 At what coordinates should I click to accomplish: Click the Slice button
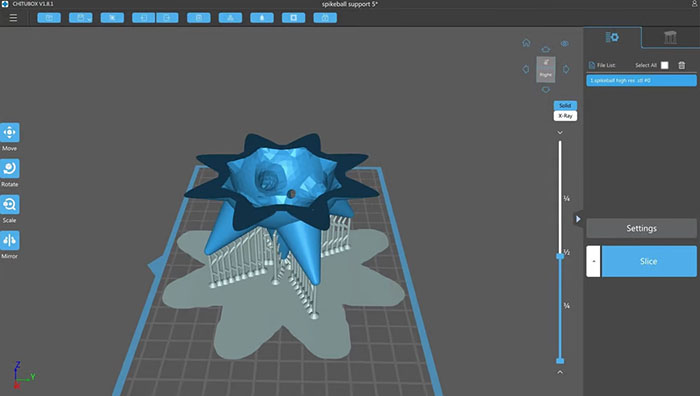click(x=649, y=261)
